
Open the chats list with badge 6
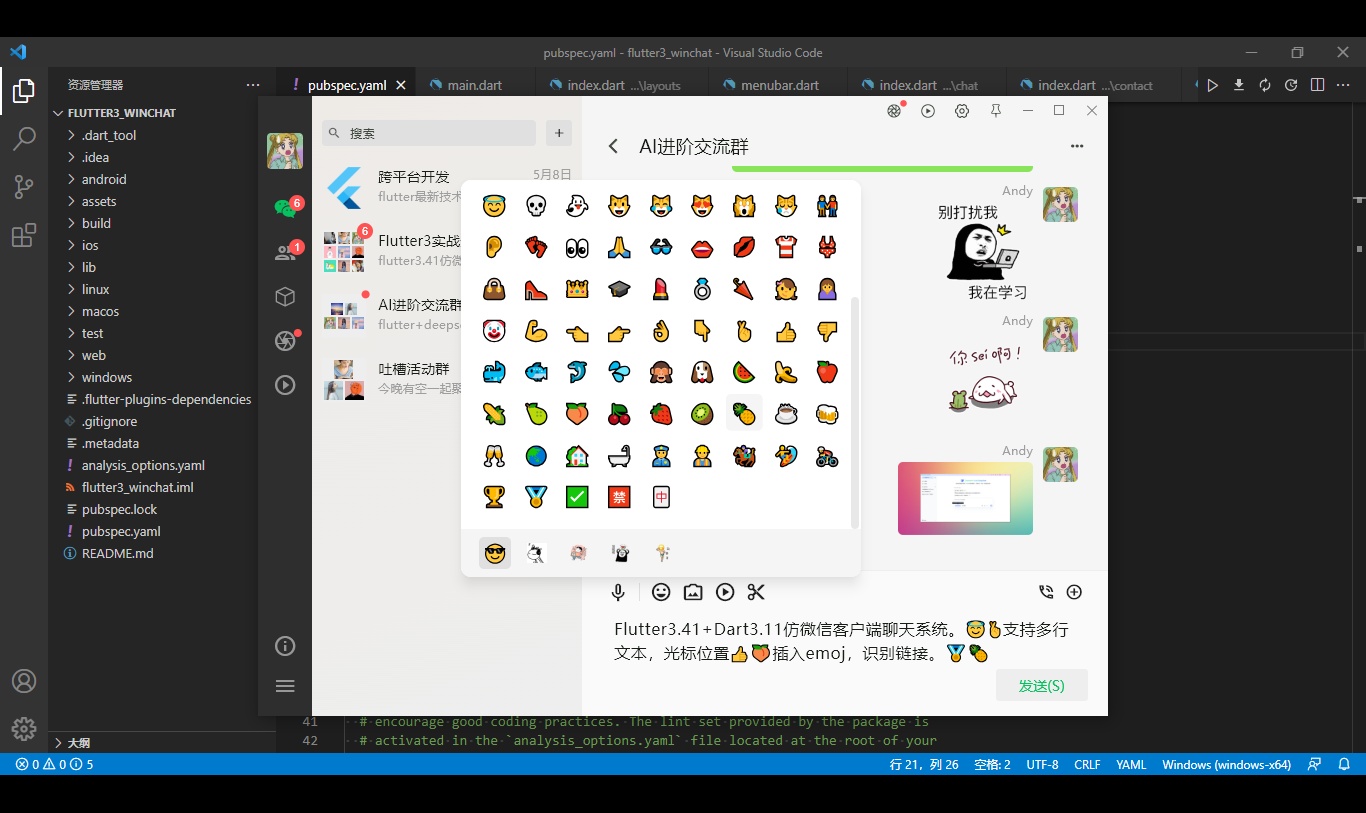pos(286,207)
